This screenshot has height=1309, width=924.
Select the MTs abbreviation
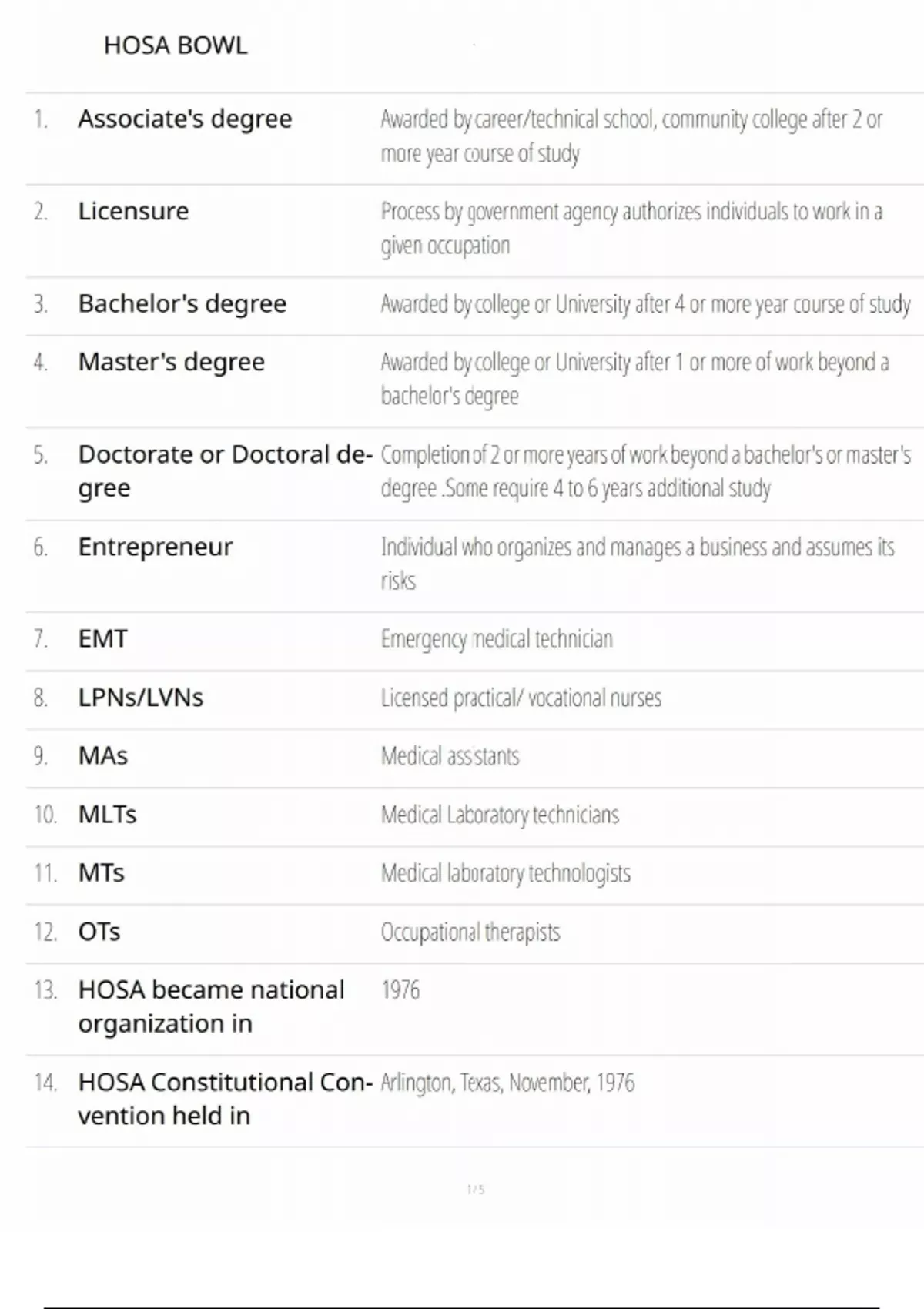point(101,873)
